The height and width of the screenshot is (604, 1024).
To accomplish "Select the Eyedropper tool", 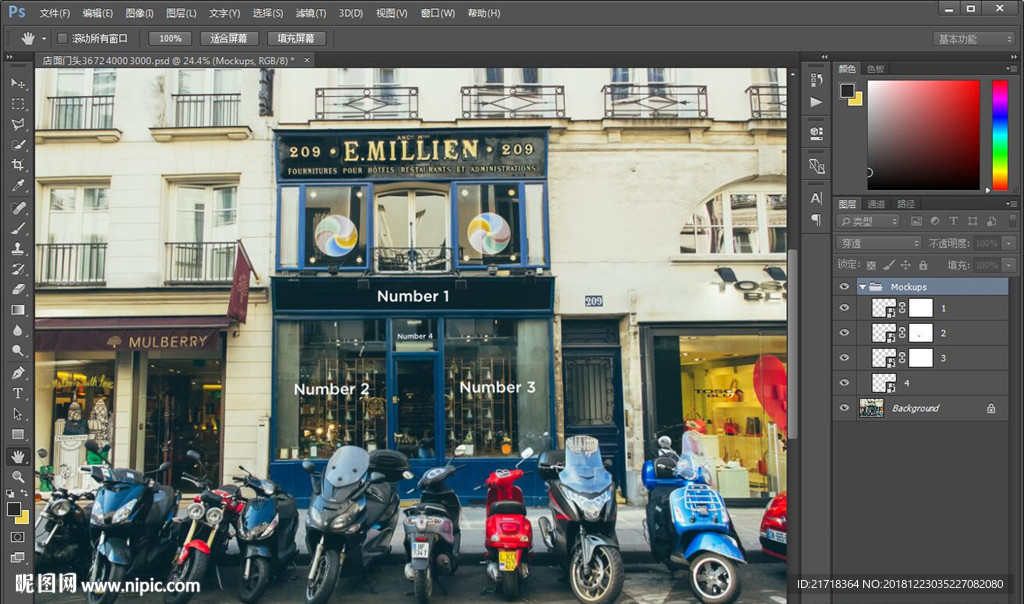I will click(18, 185).
